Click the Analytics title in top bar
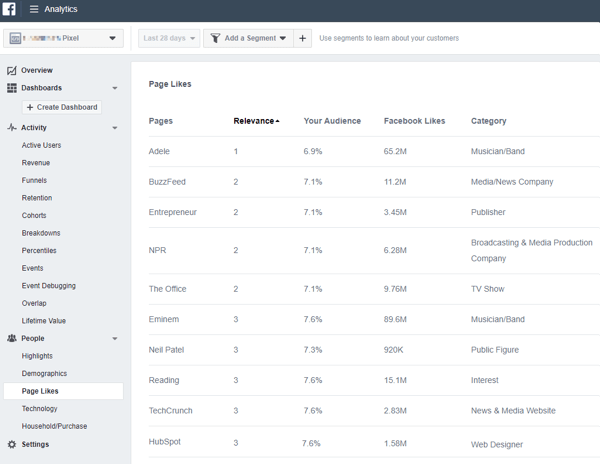 [x=60, y=9]
